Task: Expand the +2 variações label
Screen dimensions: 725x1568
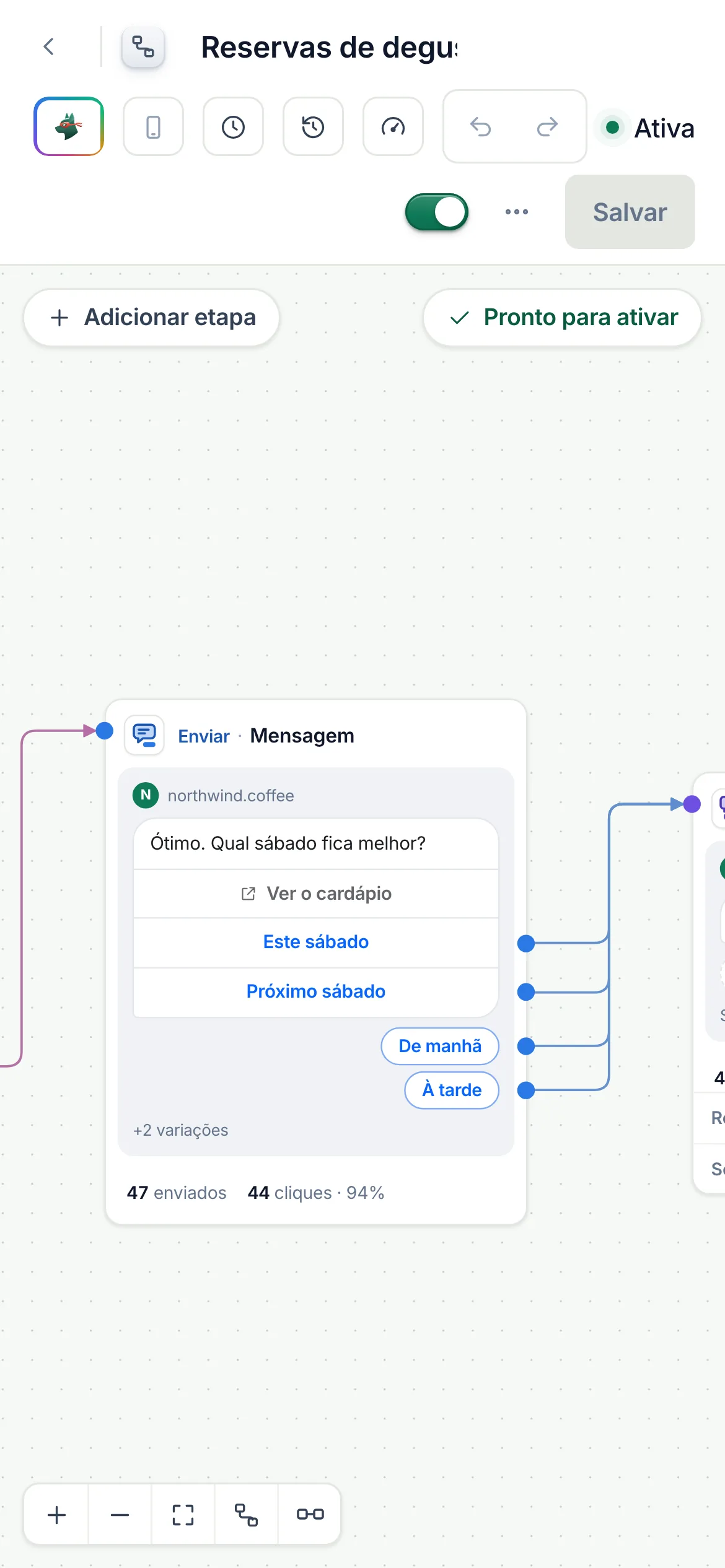Action: [x=181, y=1130]
